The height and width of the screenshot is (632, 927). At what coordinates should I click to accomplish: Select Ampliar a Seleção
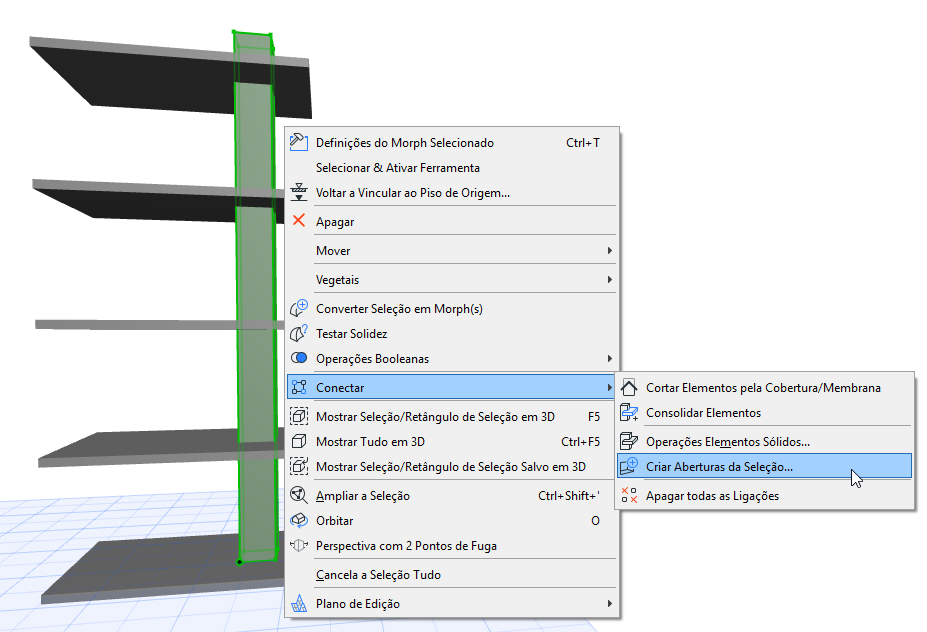[452, 495]
